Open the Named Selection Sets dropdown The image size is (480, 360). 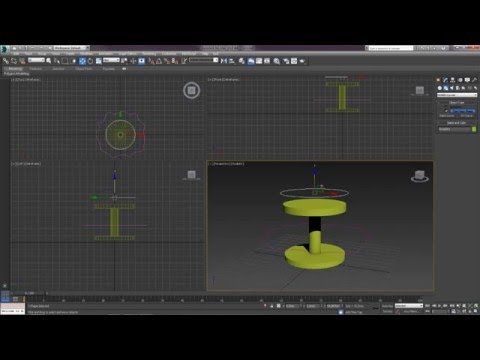(203, 60)
